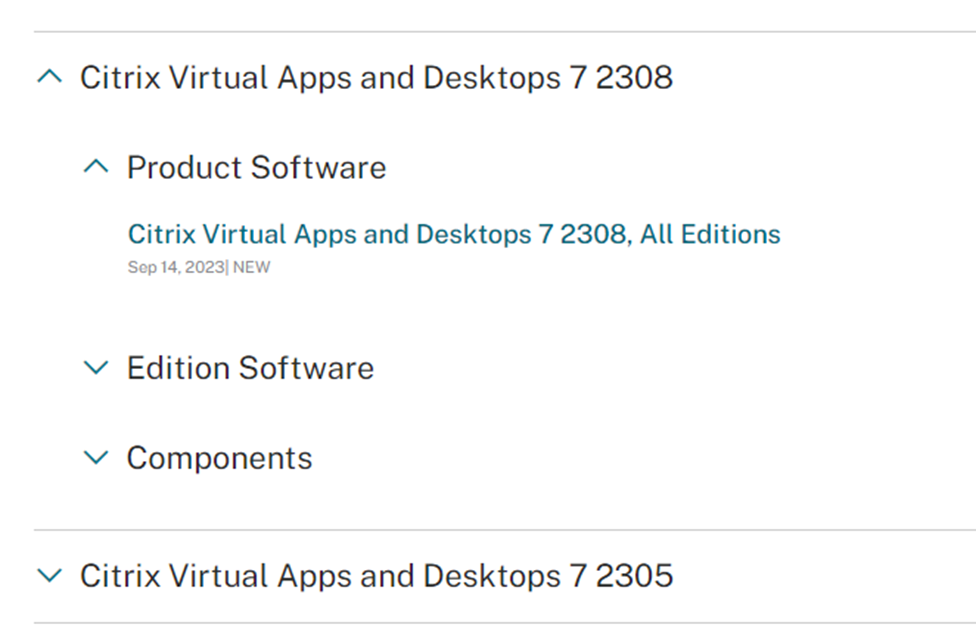Collapse the Citrix Virtual Apps and Desktops 7 2308 chevron
This screenshot has height=631, width=976.
pos(50,77)
